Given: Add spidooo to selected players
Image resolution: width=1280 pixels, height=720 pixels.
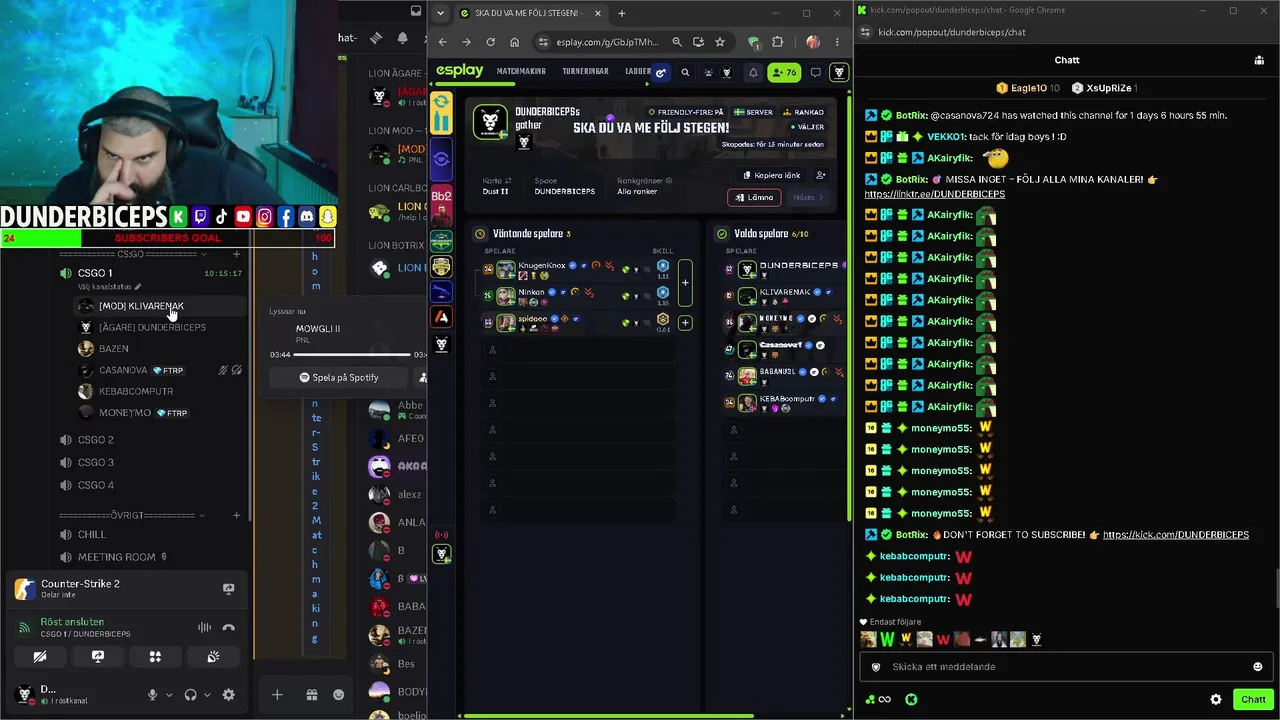Looking at the screenshot, I should tap(685, 322).
